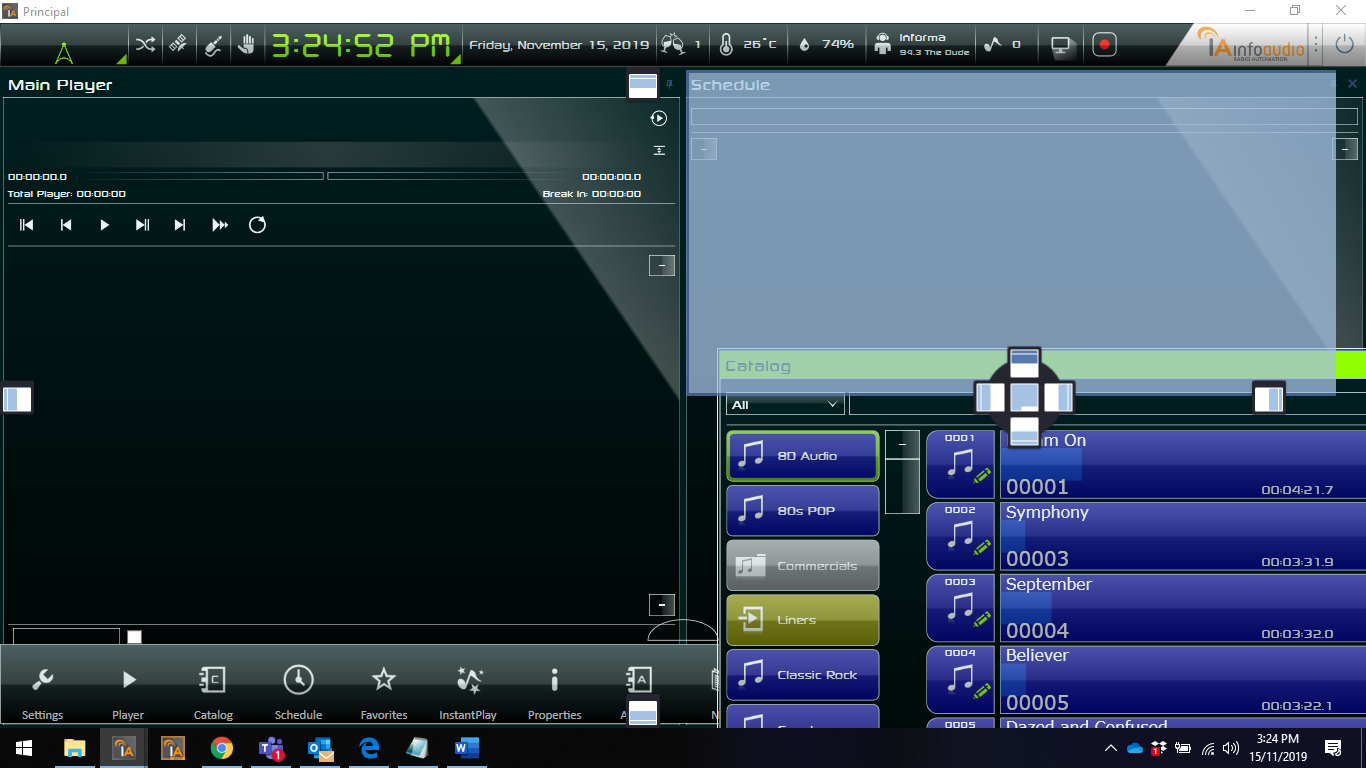
Task: Select the shuffle icon in the top toolbar
Action: click(144, 45)
